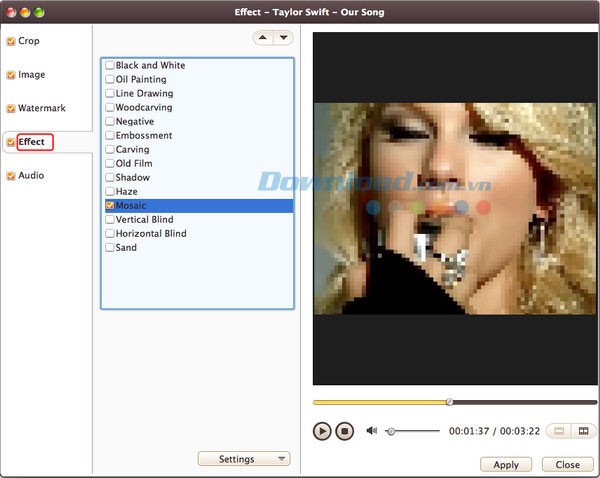This screenshot has width=600, height=478.
Task: Open the Settings dropdown menu
Action: (244, 459)
